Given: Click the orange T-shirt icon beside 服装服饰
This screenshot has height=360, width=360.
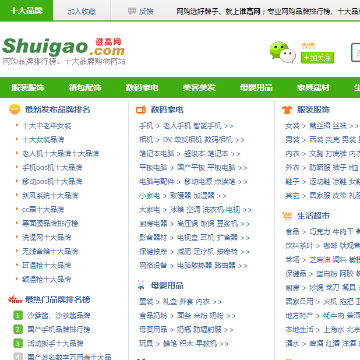Looking at the screenshot, I should pyautogui.click(x=287, y=110).
